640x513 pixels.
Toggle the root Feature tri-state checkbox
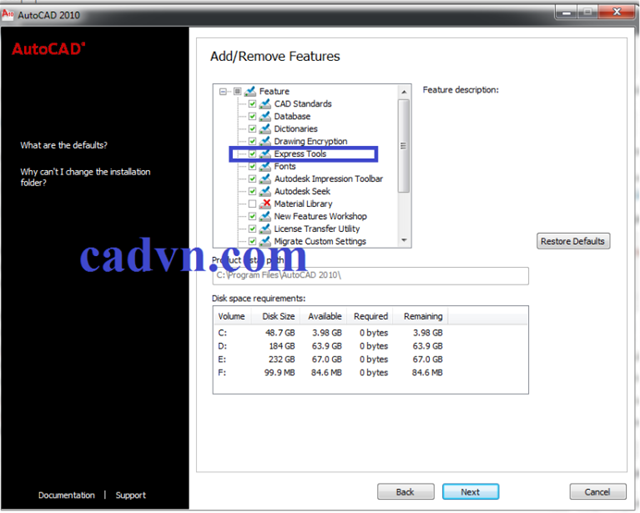coord(237,91)
